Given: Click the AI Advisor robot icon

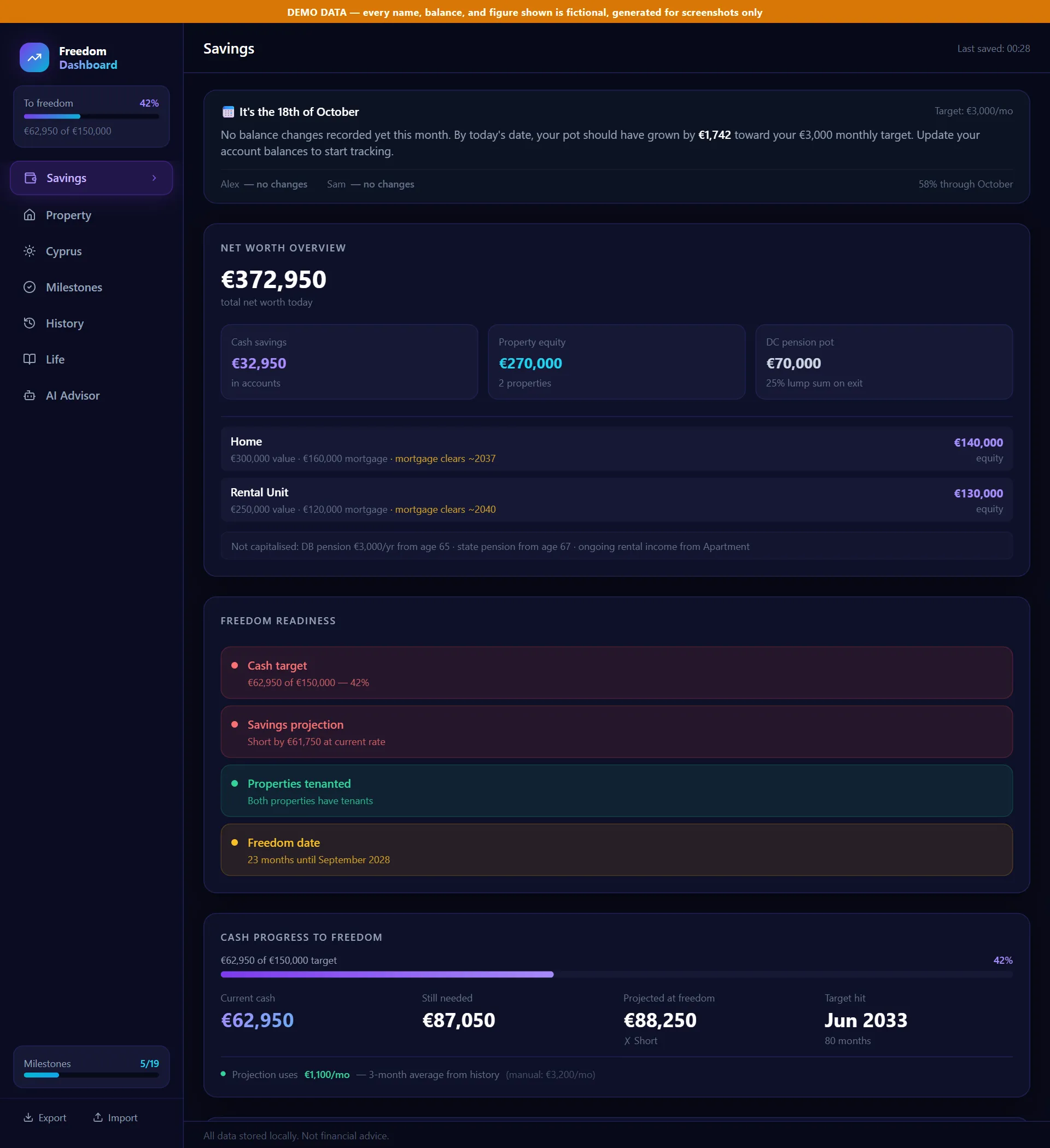Looking at the screenshot, I should pos(30,395).
